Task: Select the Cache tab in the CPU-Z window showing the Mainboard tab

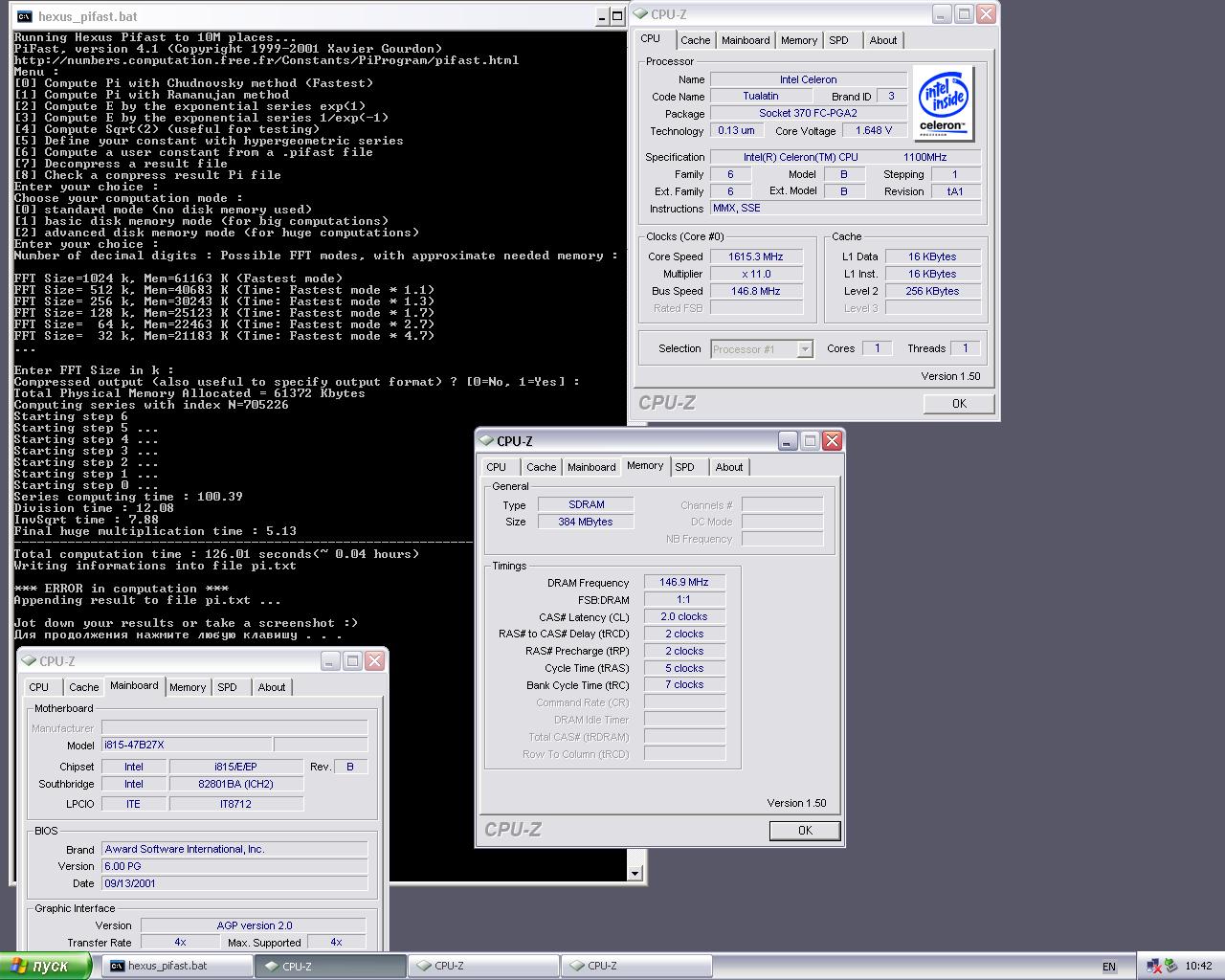Action: 84,687
